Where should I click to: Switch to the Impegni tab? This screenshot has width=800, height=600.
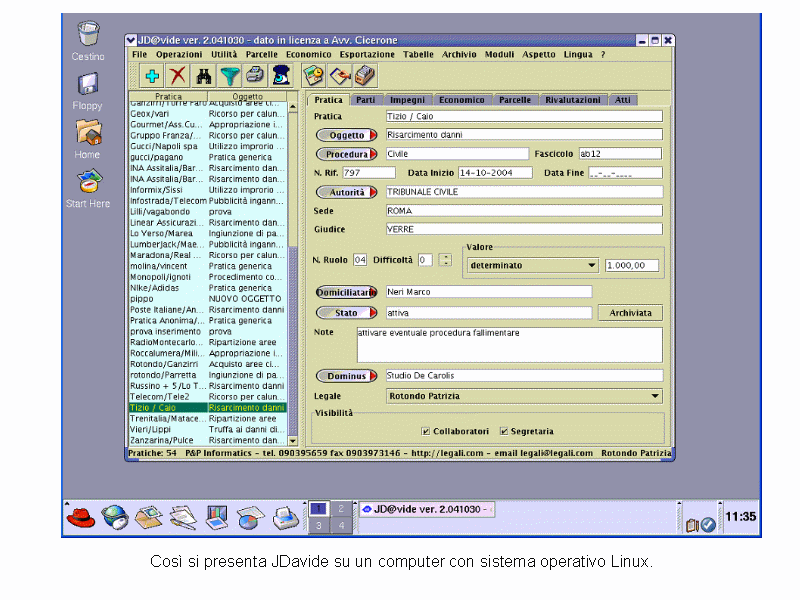pyautogui.click(x=407, y=100)
